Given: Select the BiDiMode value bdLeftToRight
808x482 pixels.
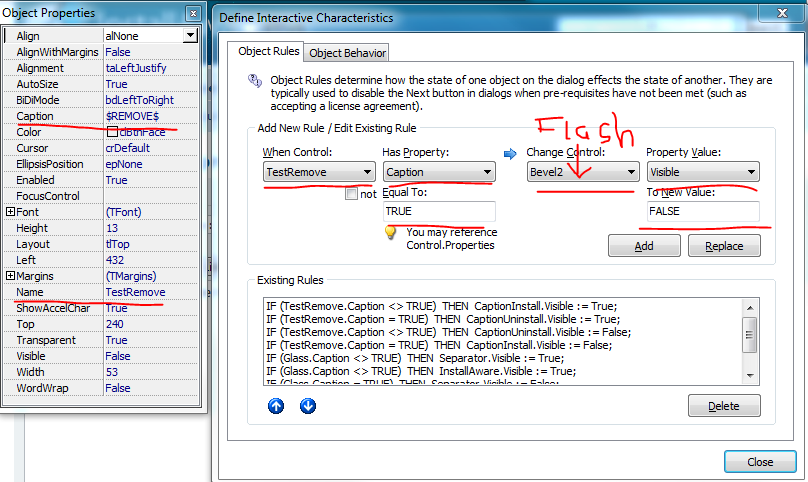Looking at the screenshot, I should click(140, 100).
